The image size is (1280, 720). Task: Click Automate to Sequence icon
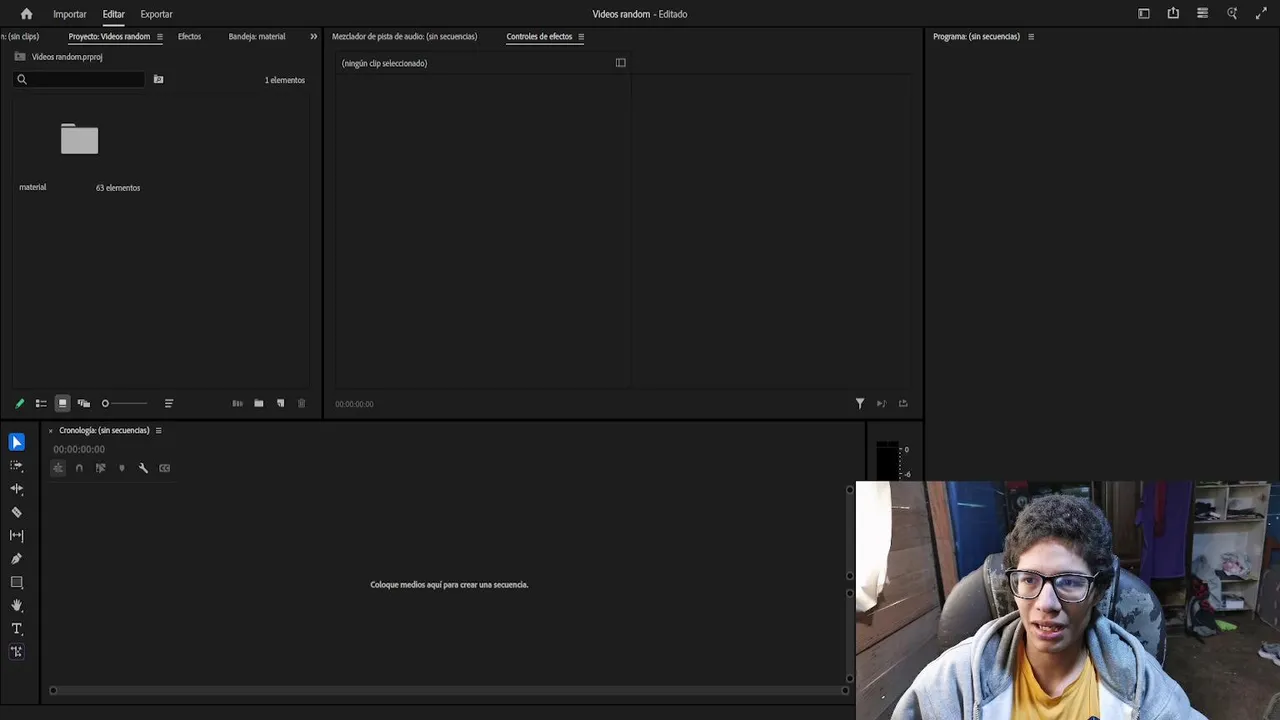pos(237,404)
